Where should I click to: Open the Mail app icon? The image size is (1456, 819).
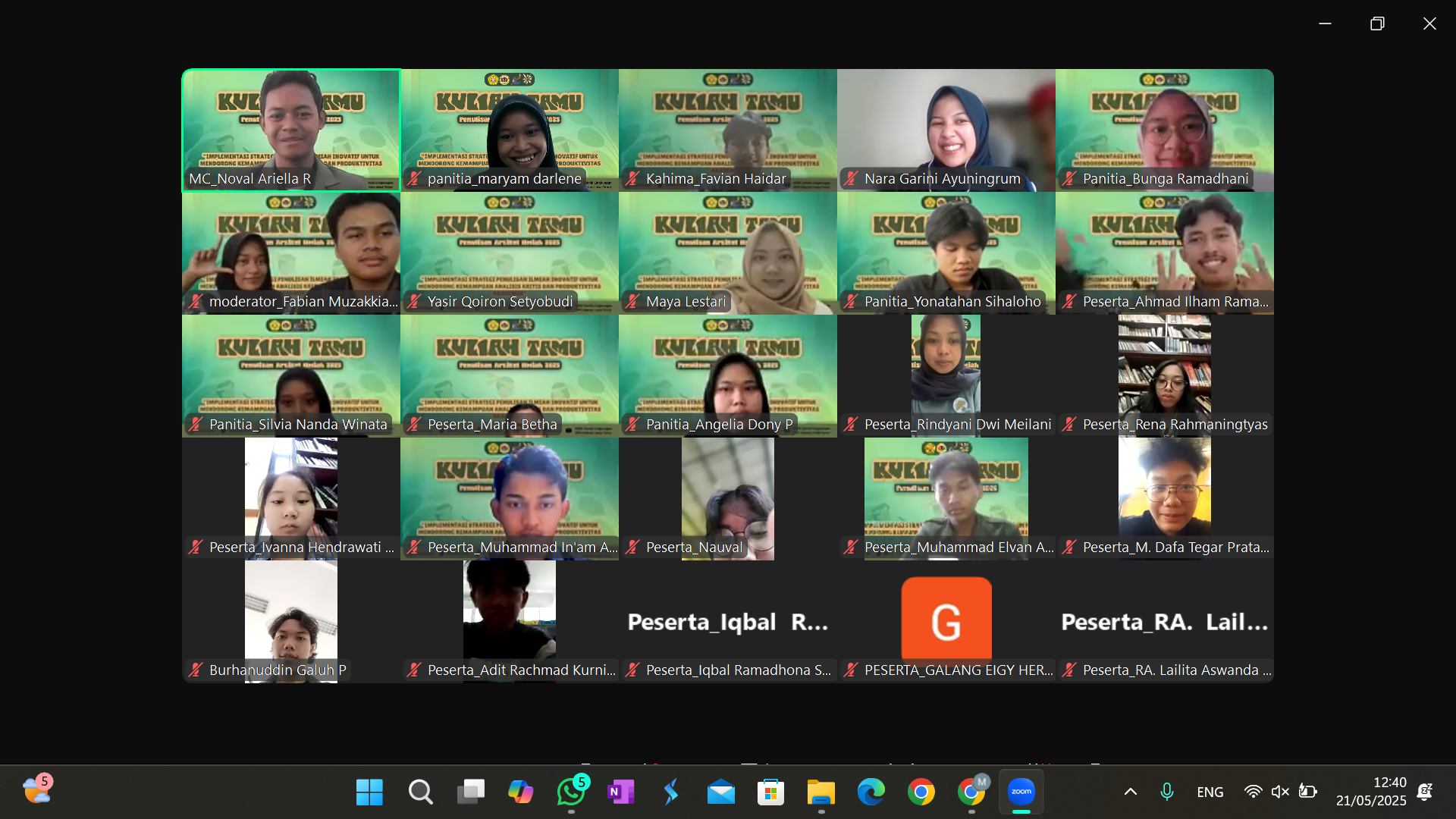[x=720, y=792]
